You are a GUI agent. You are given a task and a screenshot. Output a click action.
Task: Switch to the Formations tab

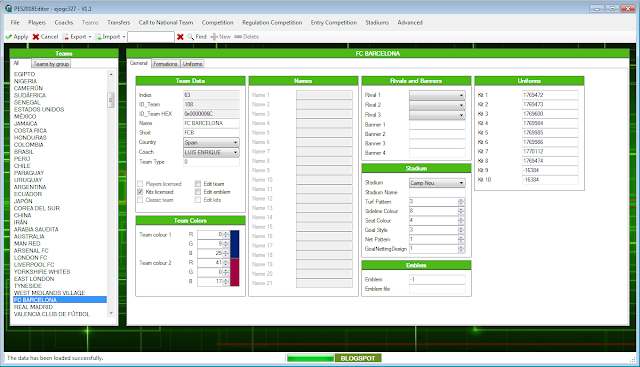pos(165,64)
